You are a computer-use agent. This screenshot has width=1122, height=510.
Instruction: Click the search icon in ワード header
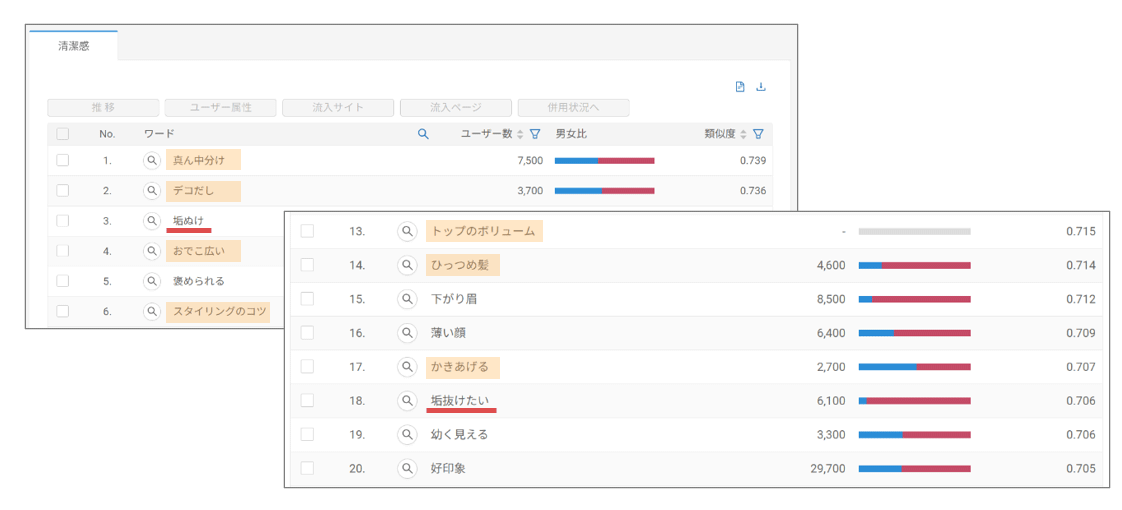pos(423,134)
